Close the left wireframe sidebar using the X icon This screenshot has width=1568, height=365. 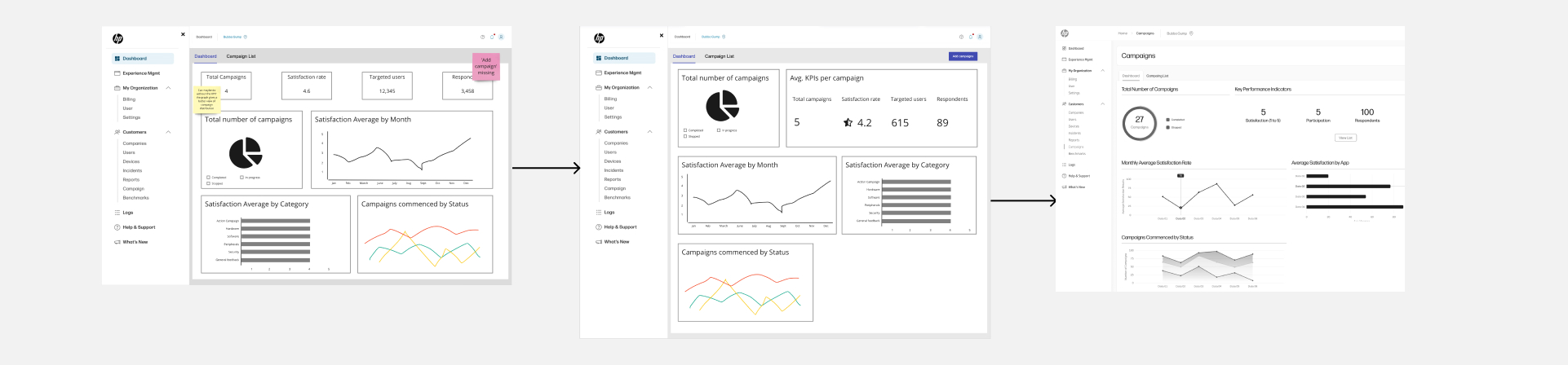tap(183, 34)
